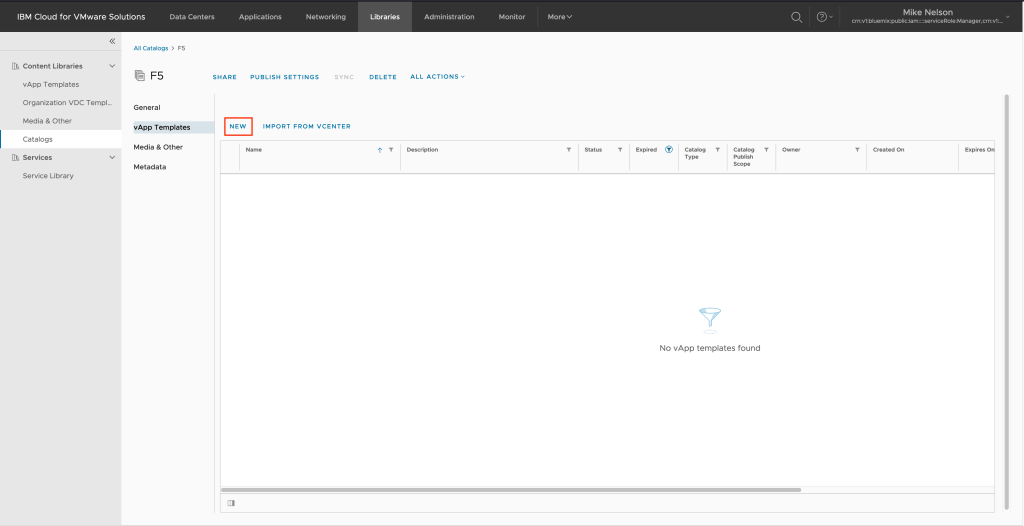Open the column chooser icon below grid

click(x=231, y=502)
